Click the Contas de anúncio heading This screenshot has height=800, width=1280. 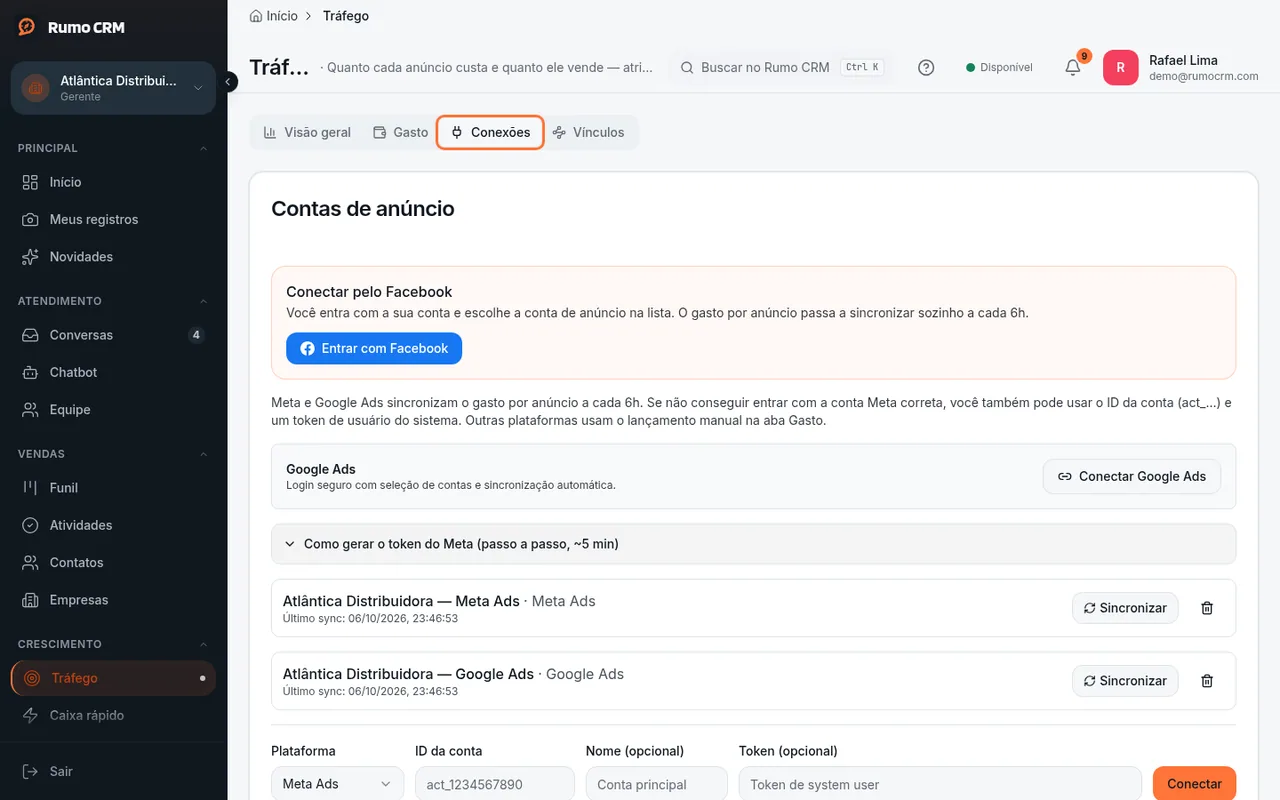[x=363, y=209]
